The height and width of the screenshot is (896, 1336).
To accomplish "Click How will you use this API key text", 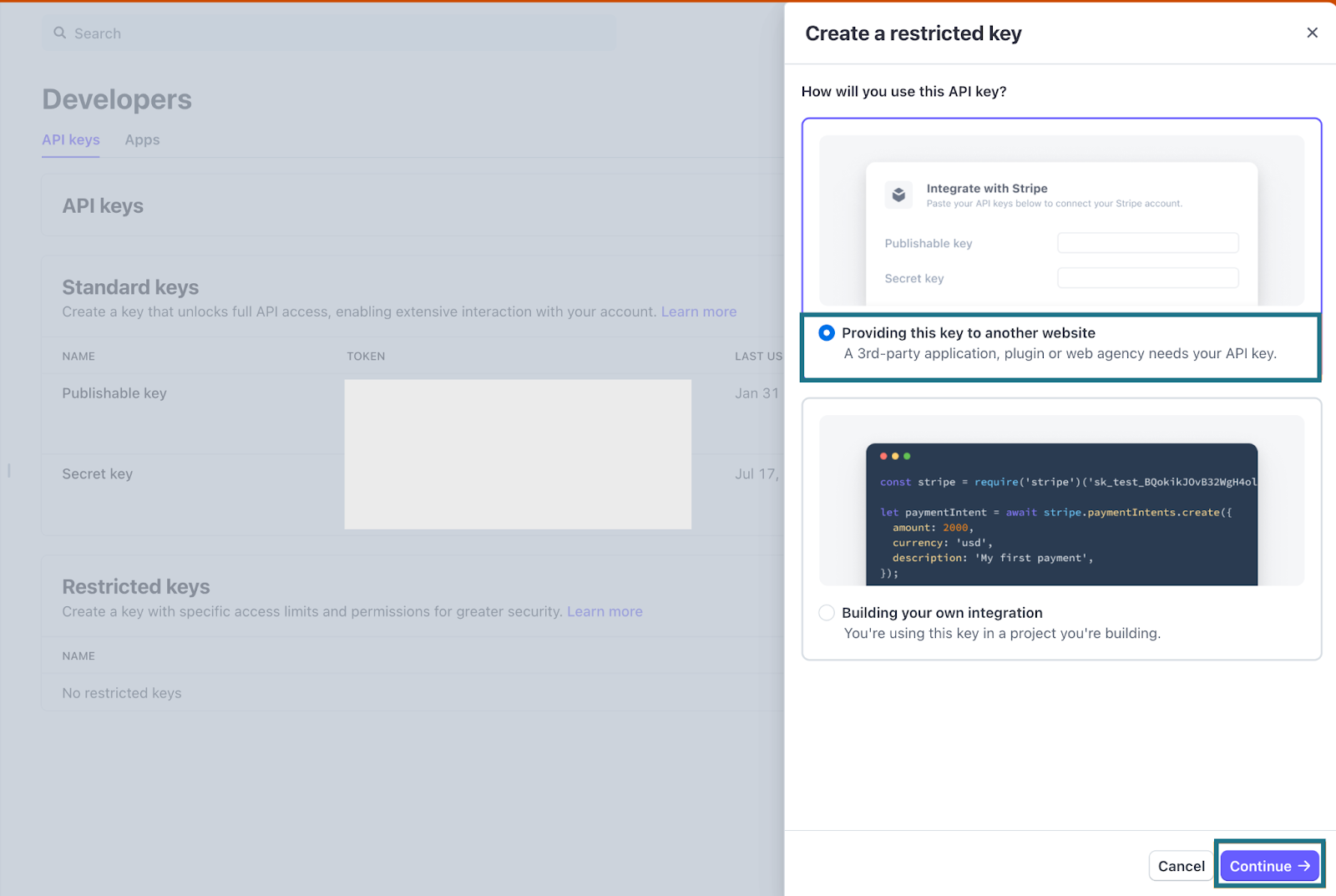I will click(x=903, y=91).
